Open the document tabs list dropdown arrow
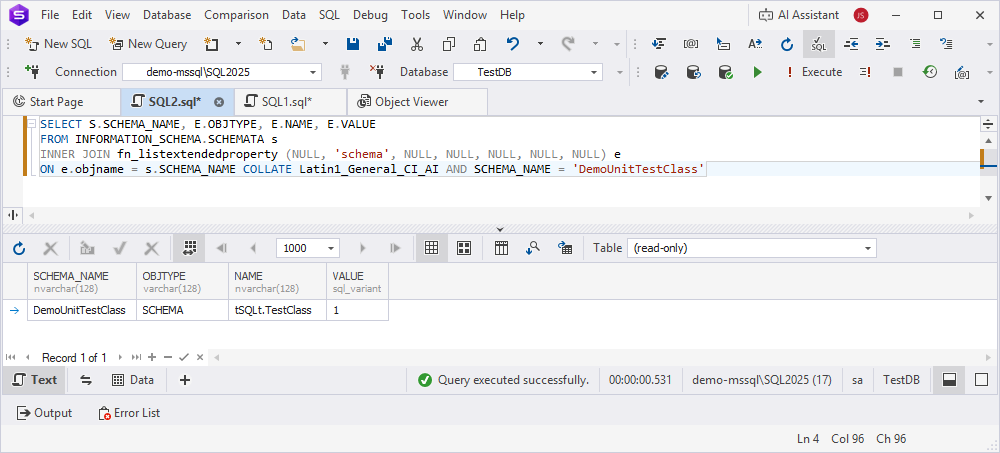 pyautogui.click(x=981, y=102)
